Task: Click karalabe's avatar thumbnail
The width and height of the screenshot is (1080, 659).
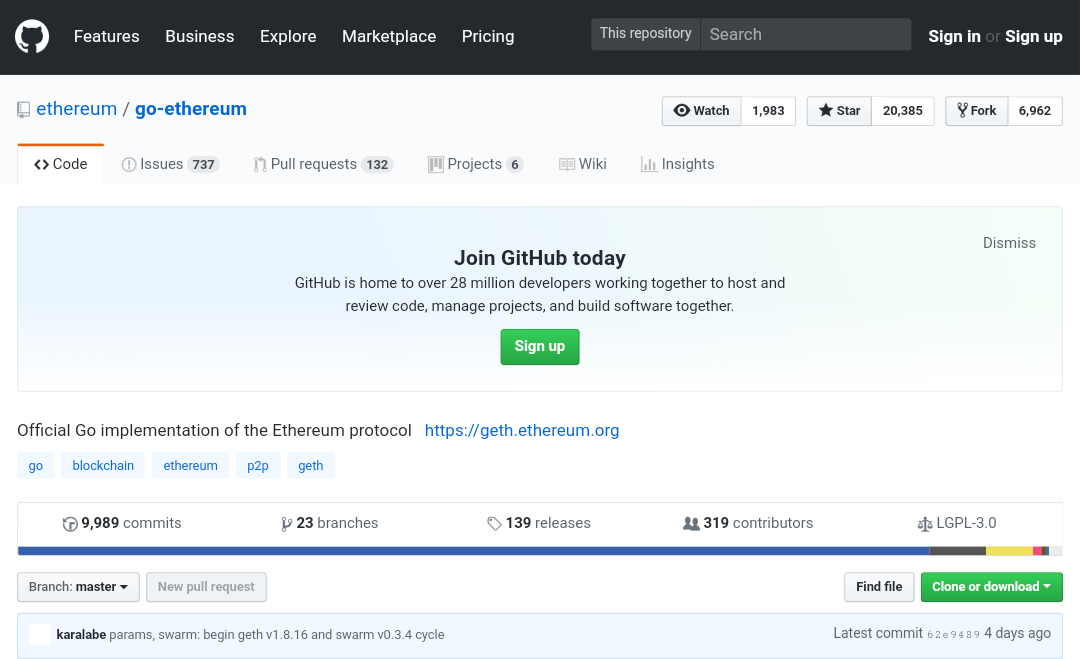Action: tap(39, 634)
